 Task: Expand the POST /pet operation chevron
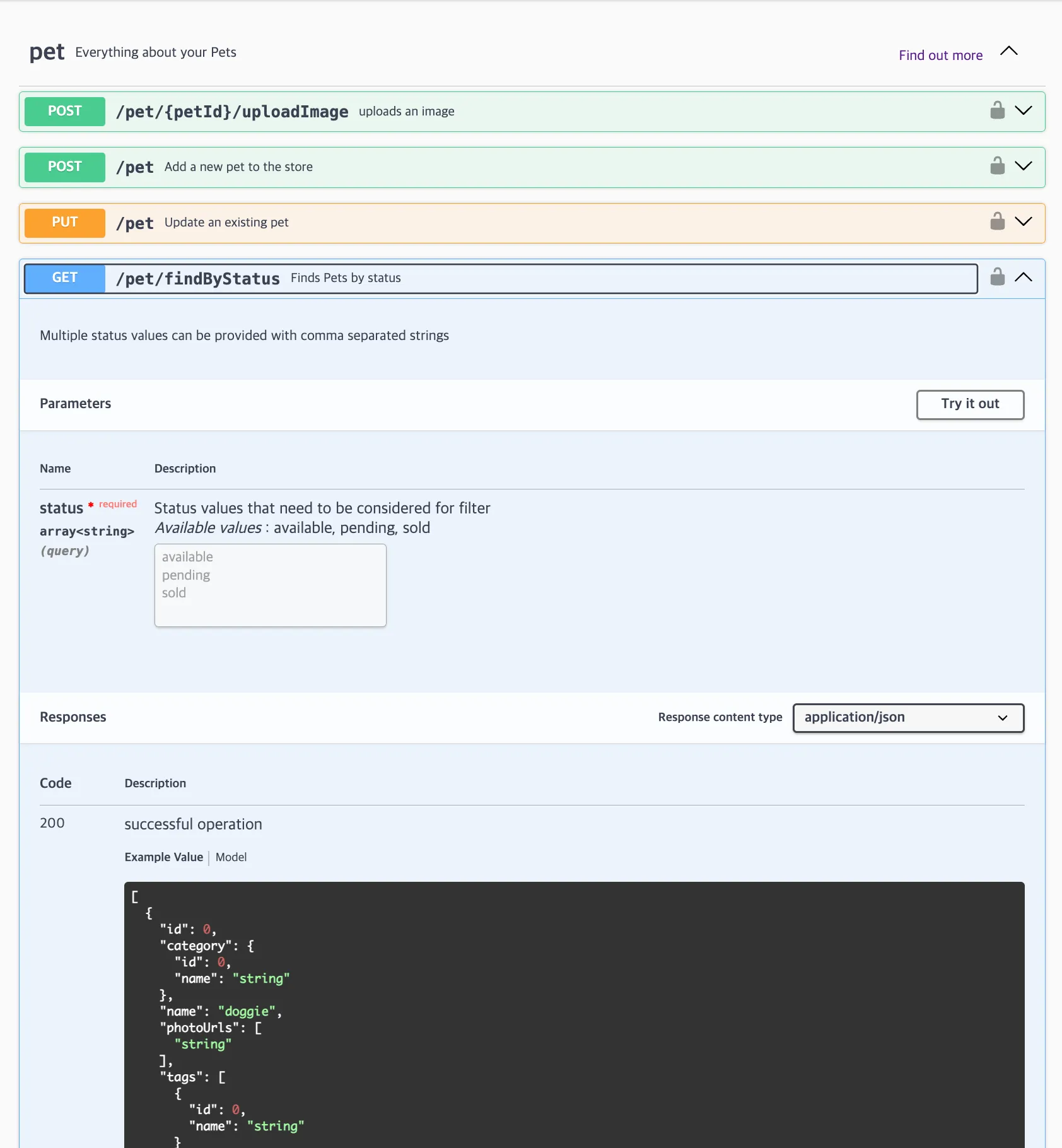[1024, 166]
